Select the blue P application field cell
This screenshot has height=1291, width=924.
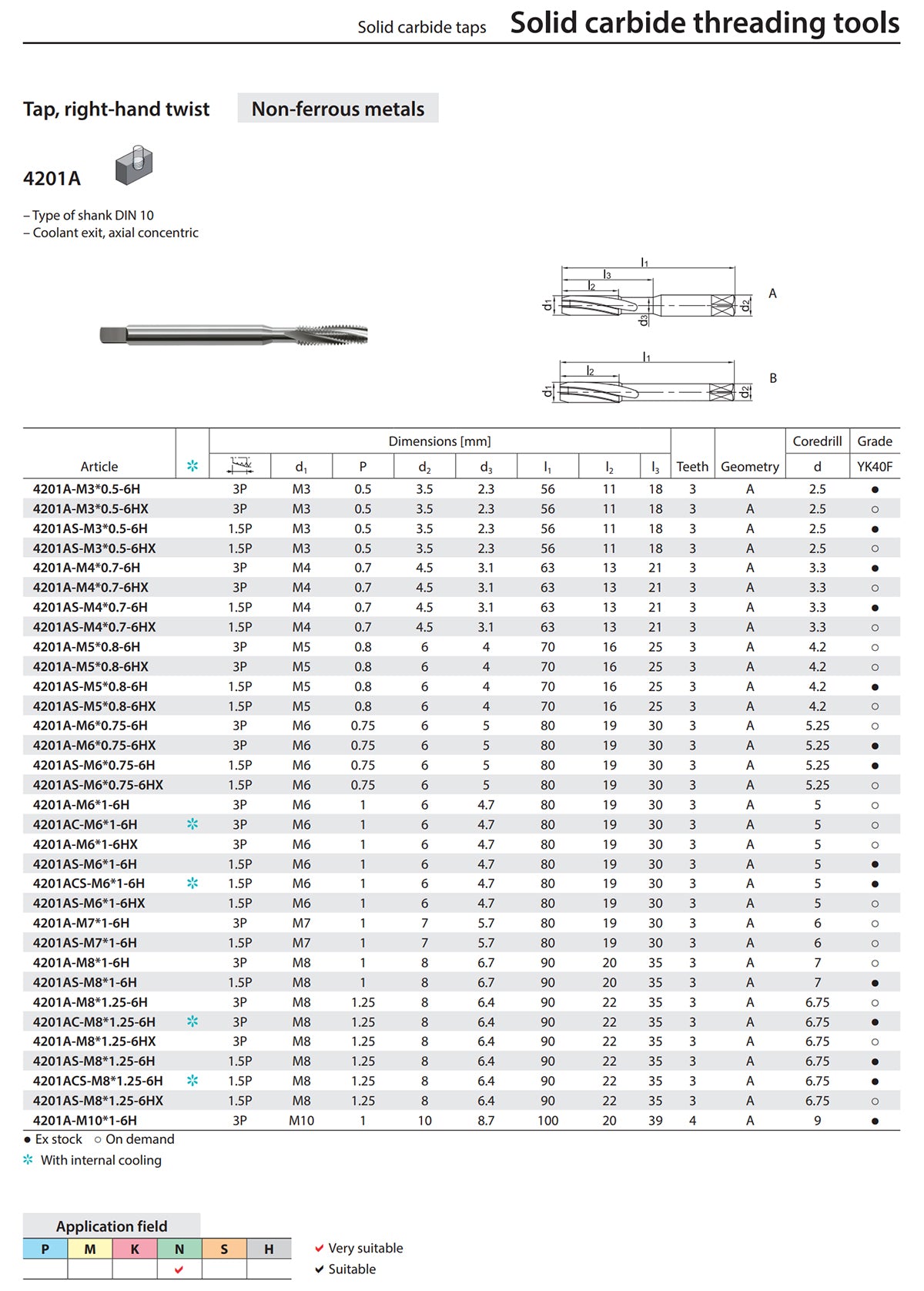[x=45, y=1249]
